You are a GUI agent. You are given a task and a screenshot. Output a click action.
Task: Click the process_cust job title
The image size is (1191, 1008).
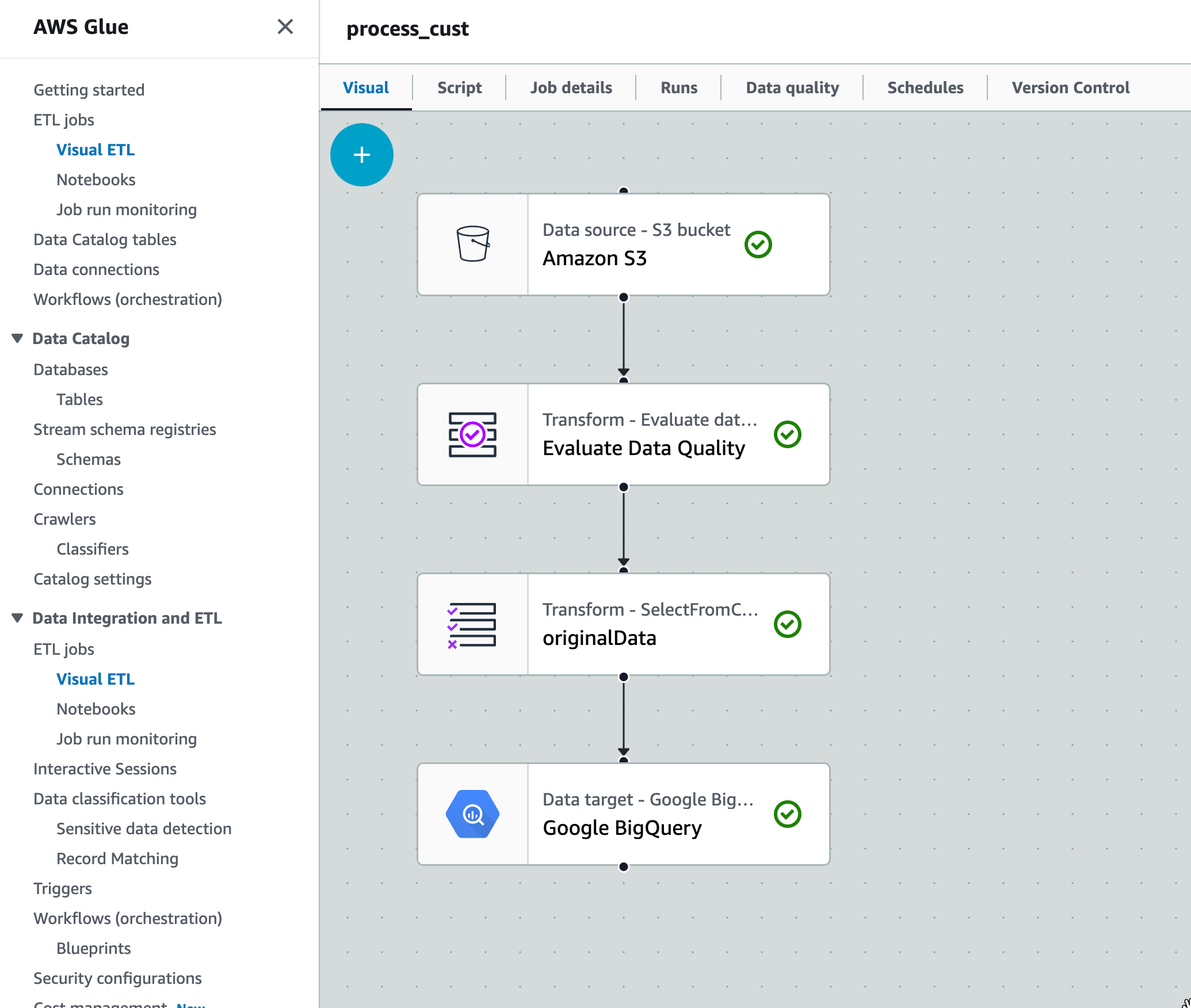pos(407,29)
